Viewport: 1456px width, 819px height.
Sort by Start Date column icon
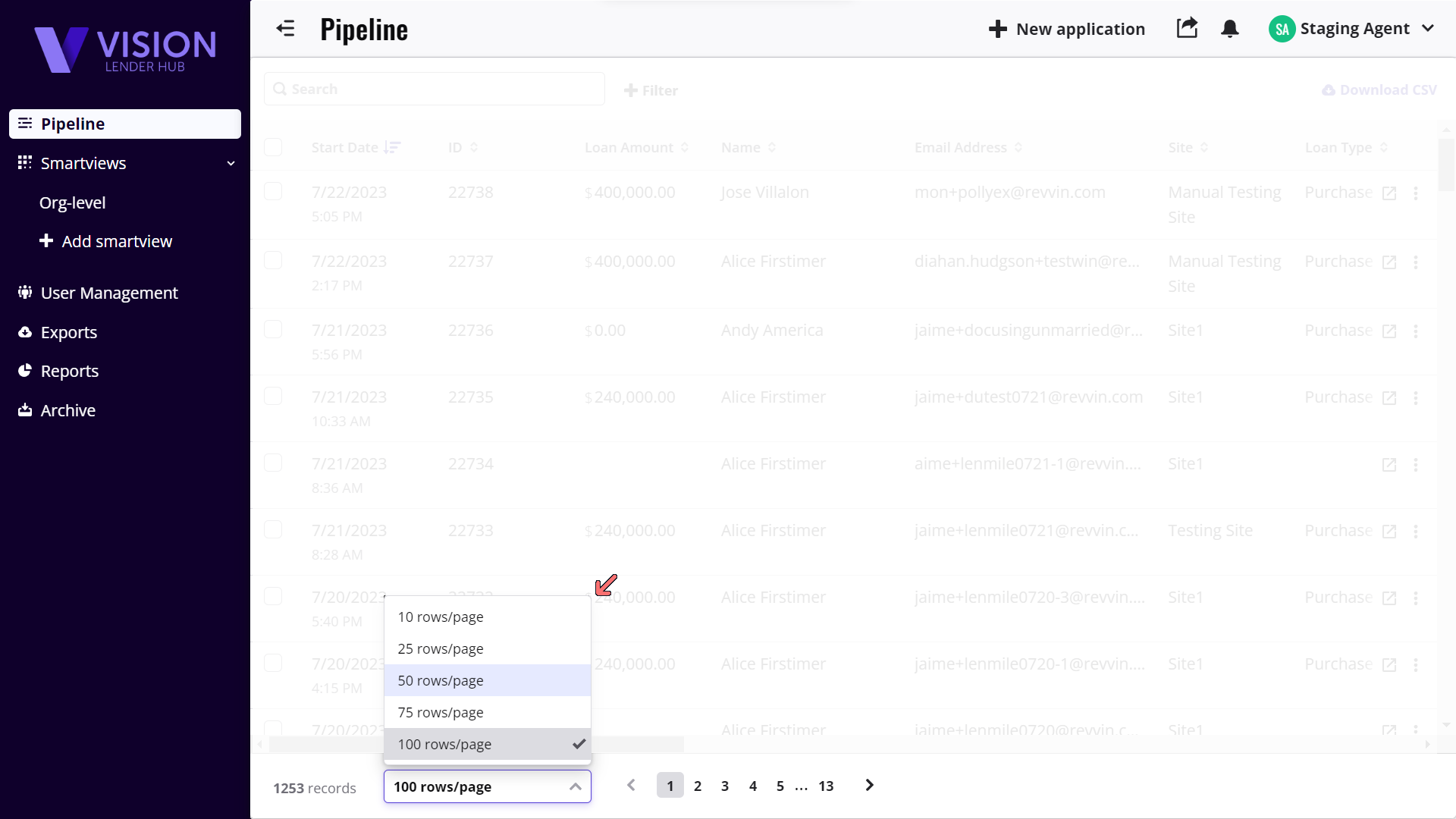pos(392,147)
